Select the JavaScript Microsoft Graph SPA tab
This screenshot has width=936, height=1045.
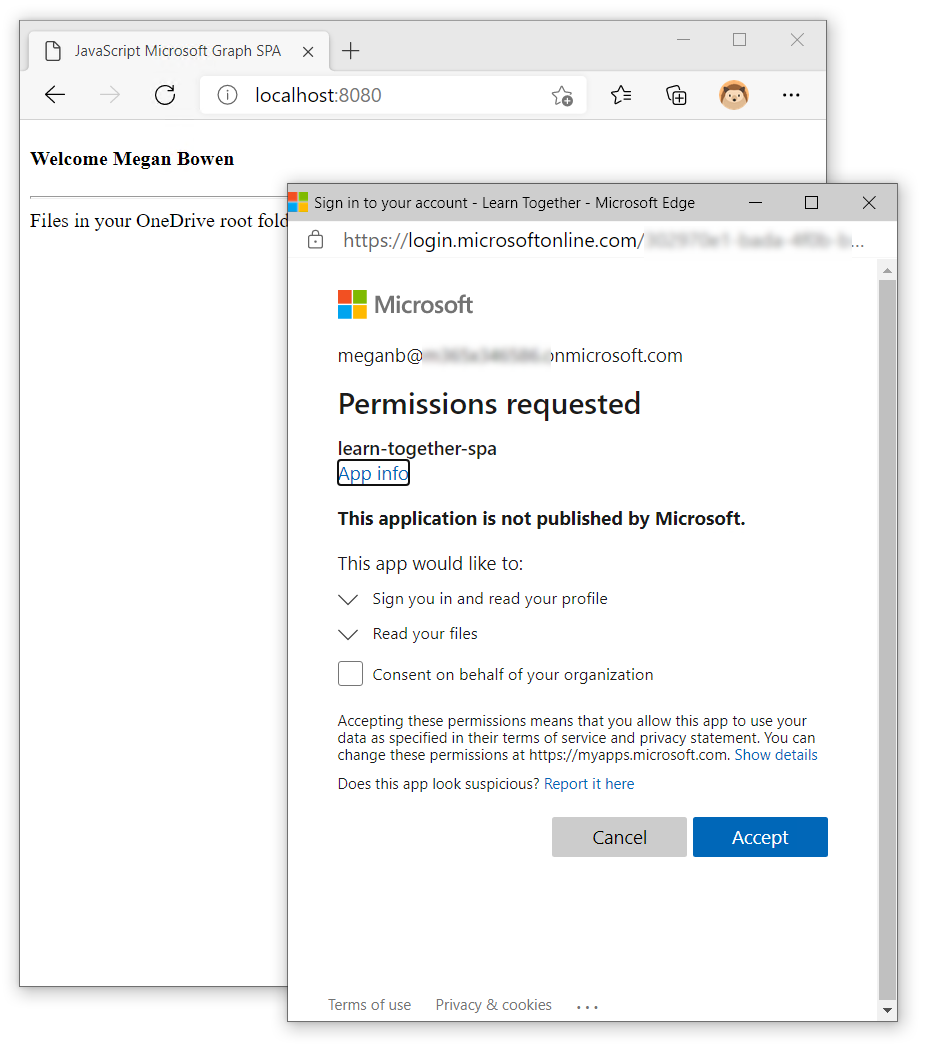[178, 50]
